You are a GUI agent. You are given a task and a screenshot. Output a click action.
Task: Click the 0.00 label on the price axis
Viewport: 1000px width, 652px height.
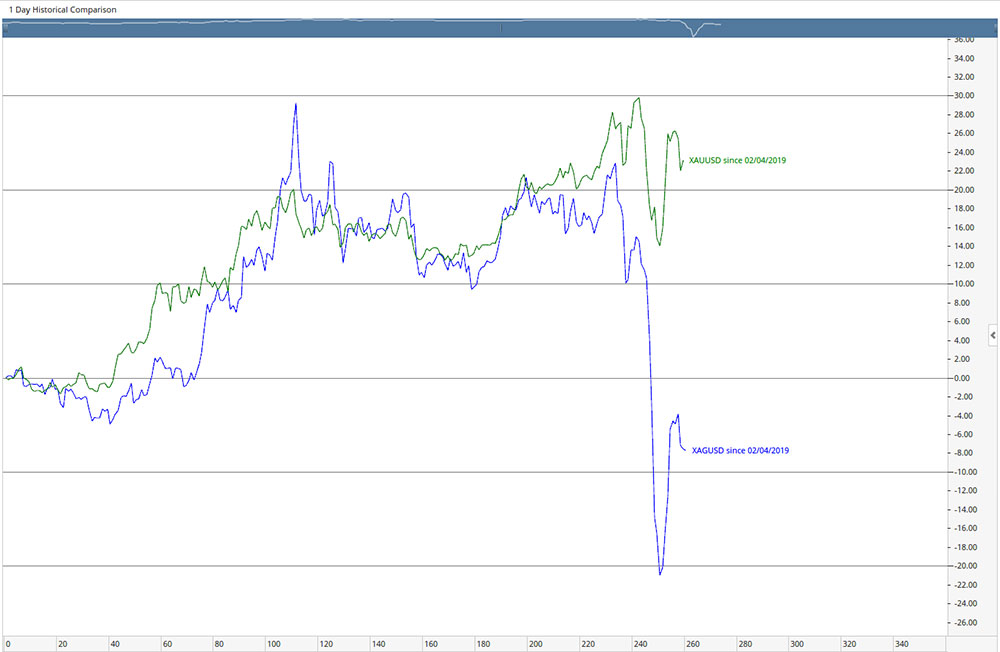pos(961,378)
